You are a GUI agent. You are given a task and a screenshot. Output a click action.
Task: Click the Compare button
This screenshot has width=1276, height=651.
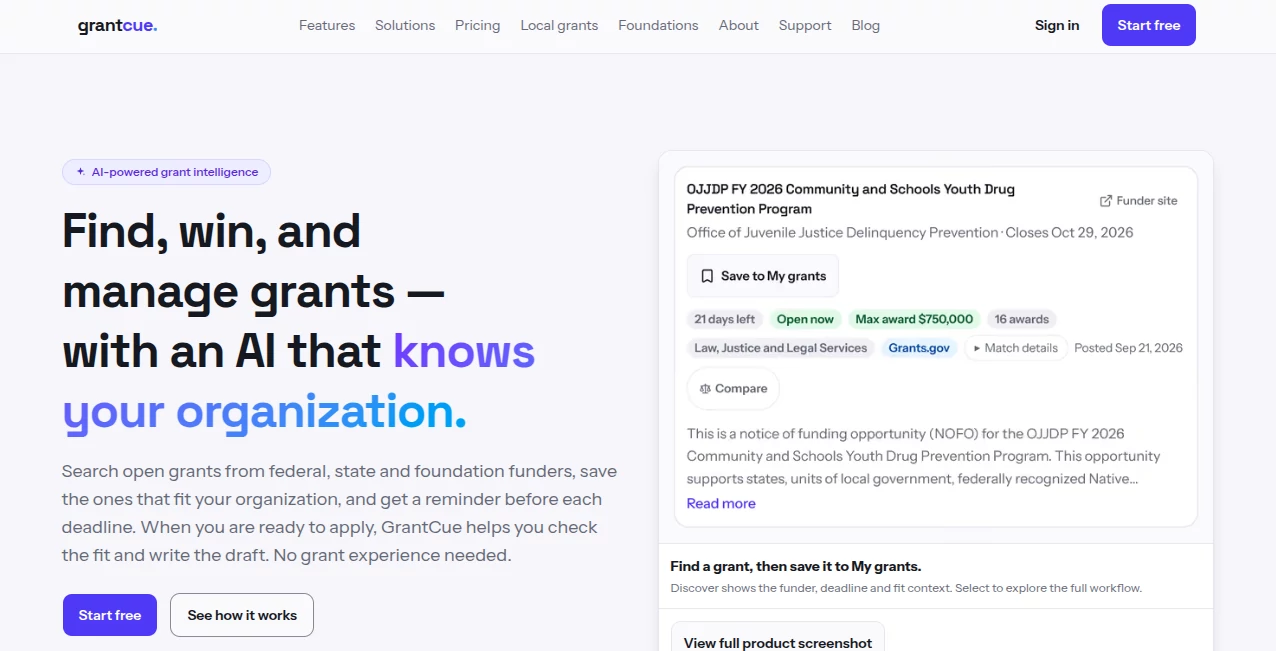coord(733,389)
